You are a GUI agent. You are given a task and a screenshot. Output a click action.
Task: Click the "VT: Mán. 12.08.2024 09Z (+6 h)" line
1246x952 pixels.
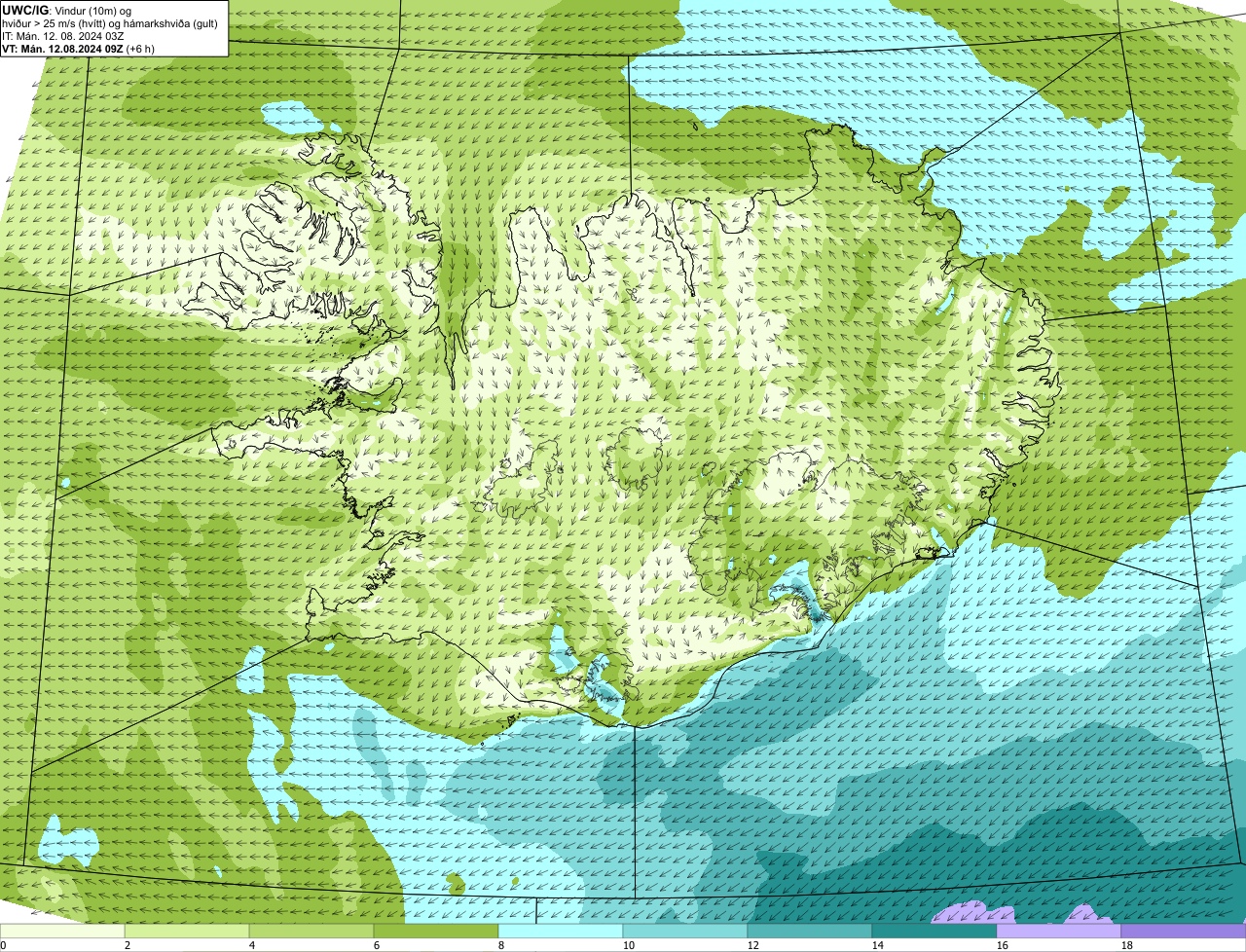coord(79,48)
